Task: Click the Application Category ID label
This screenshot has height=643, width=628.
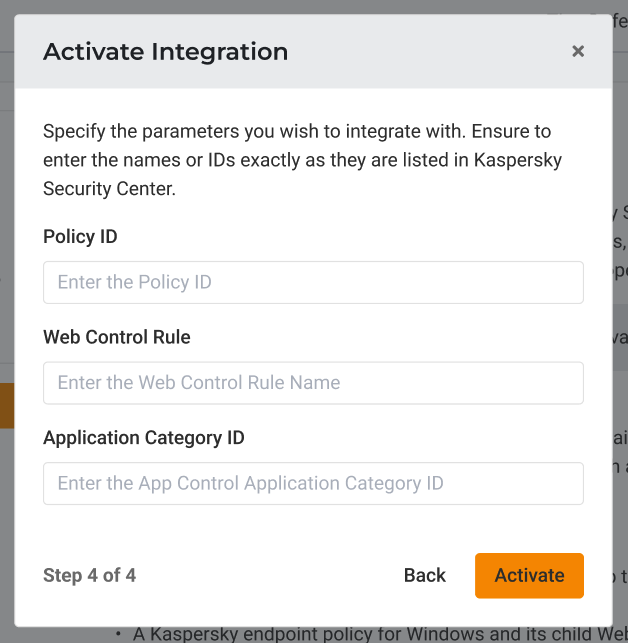Action: point(144,437)
